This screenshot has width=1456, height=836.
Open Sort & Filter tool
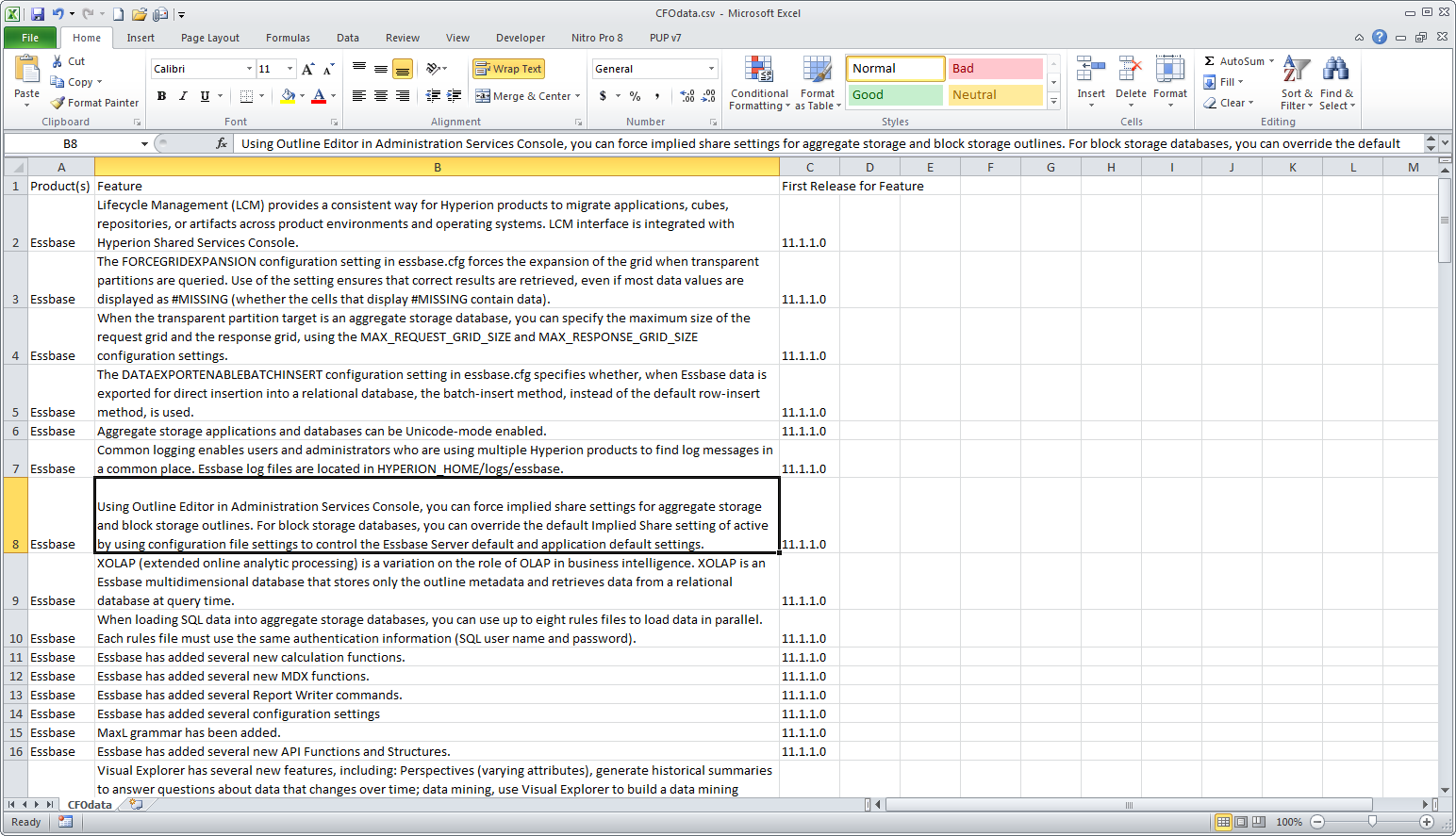(1297, 71)
